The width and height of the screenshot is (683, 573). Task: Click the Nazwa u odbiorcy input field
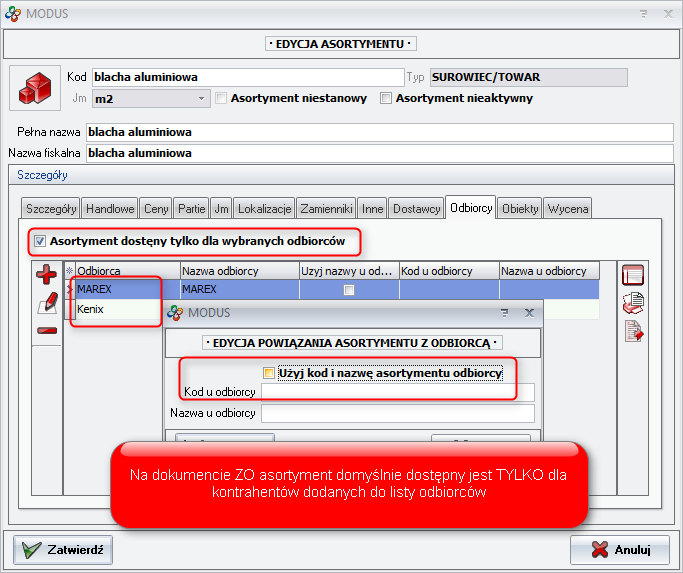pyautogui.click(x=397, y=413)
